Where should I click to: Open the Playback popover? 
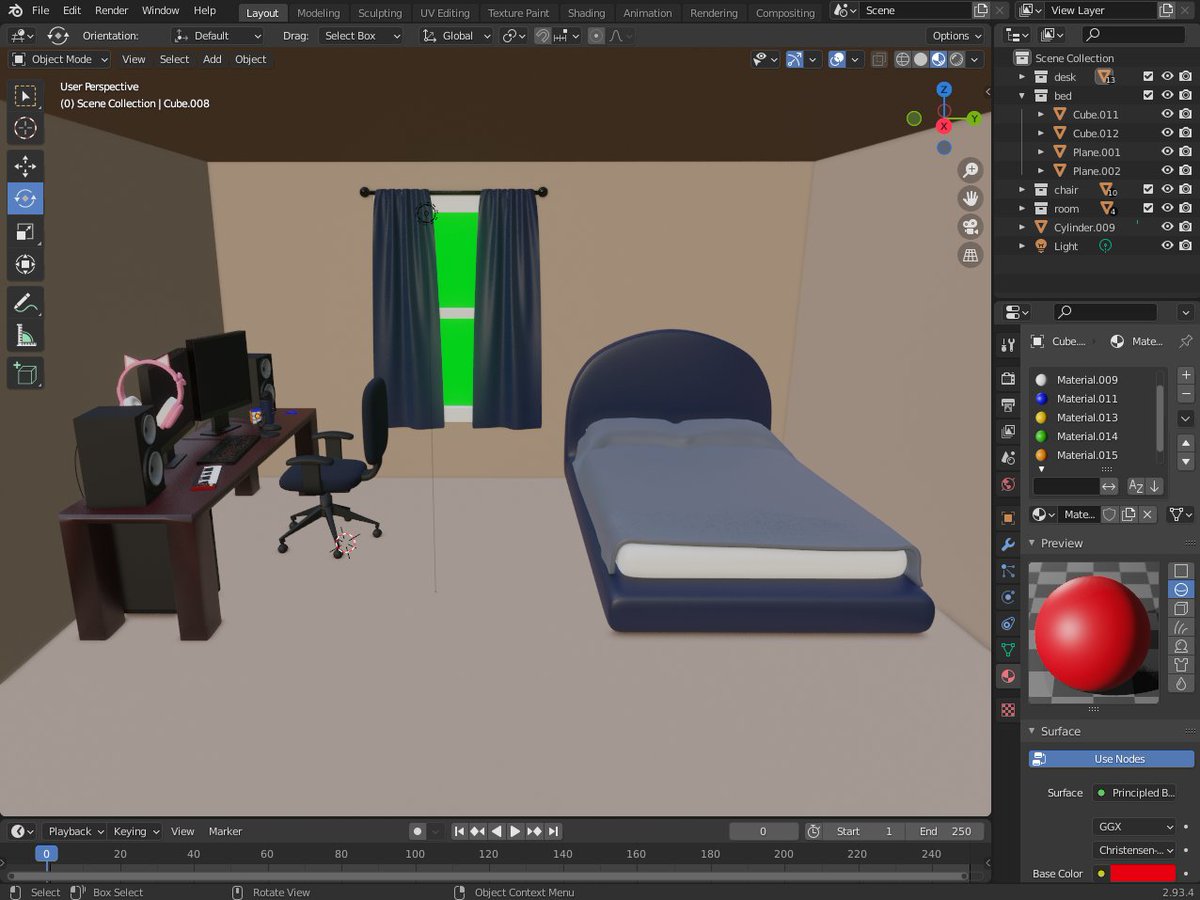76,831
